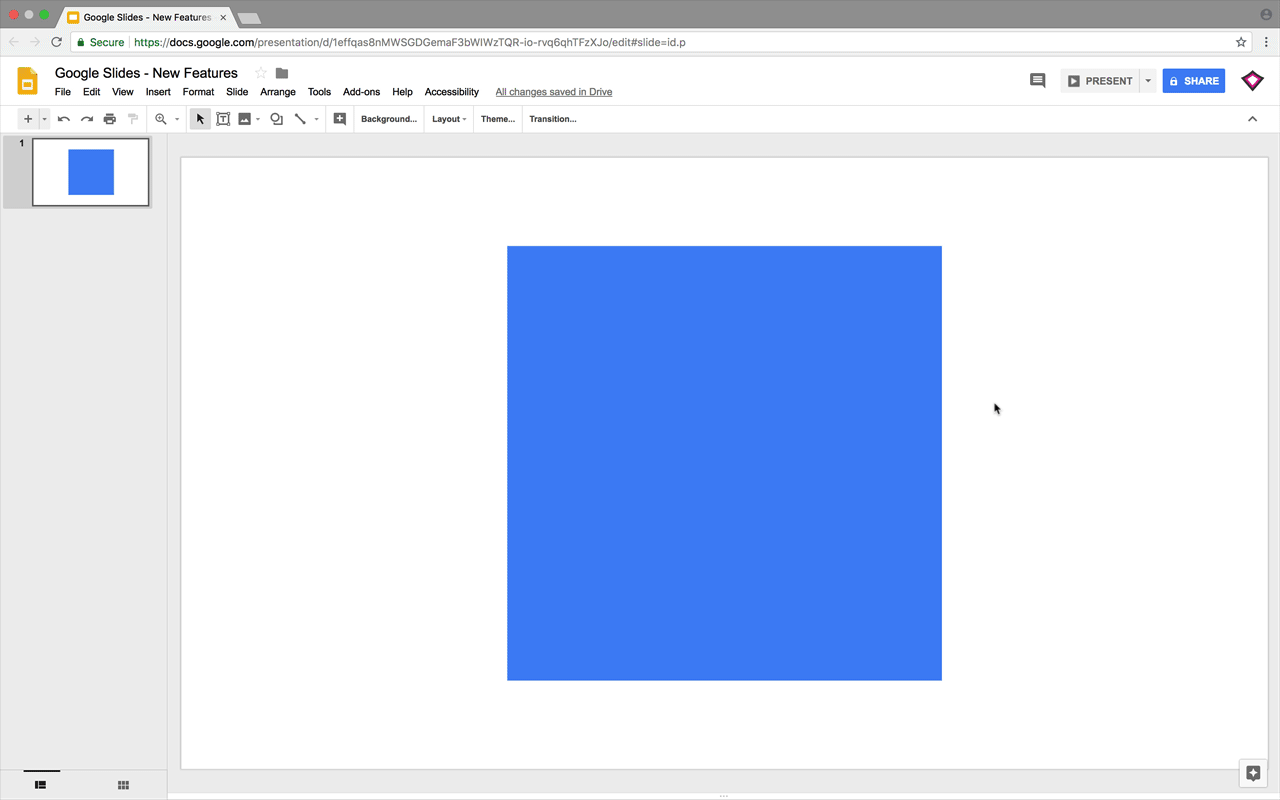1280x800 pixels.
Task: Close the Google Slides browser tab
Action: point(222,17)
